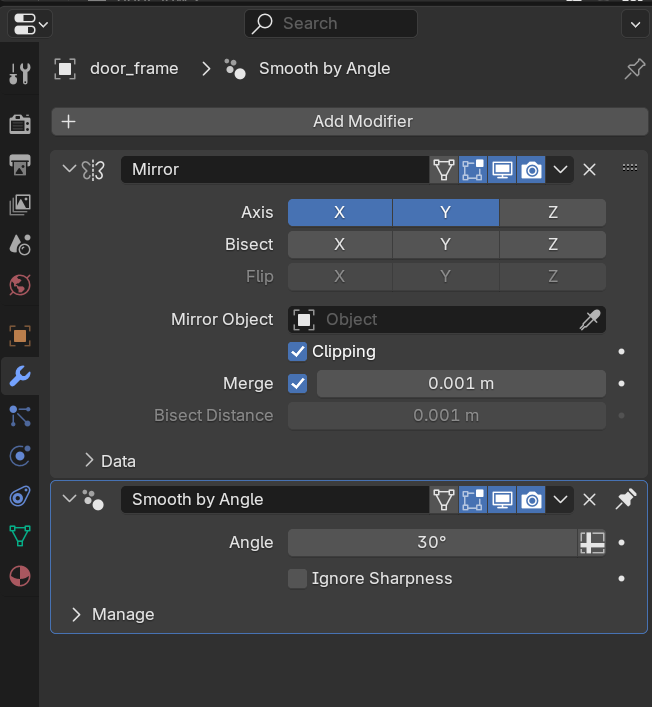This screenshot has width=652, height=707.
Task: Open the properties options dropdown
Action: click(635, 24)
